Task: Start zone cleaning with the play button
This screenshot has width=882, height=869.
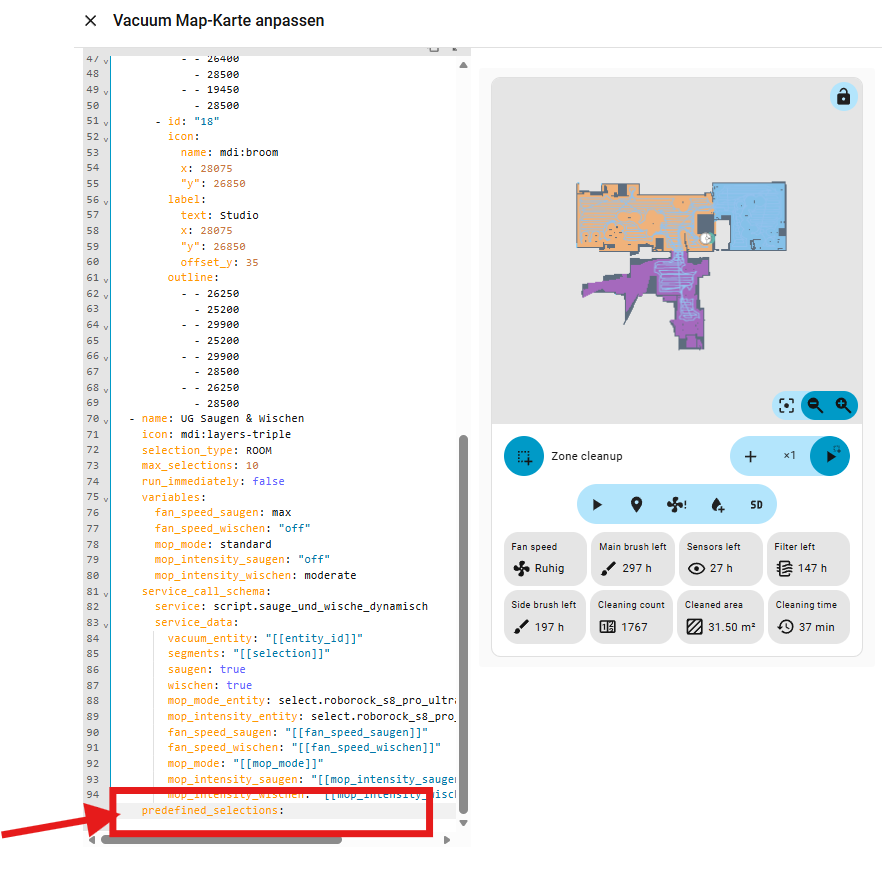Action: 829,456
